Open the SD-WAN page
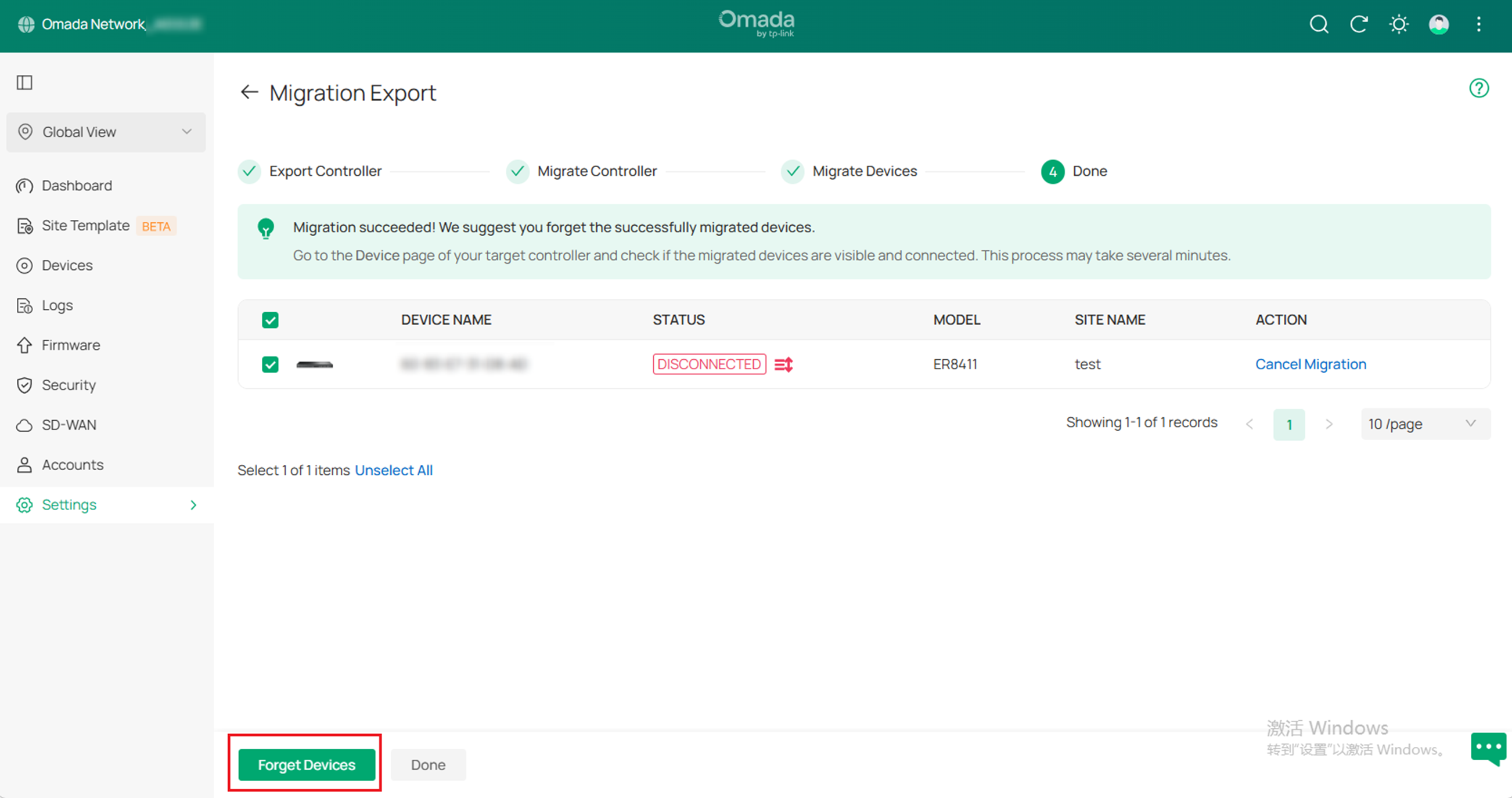This screenshot has height=798, width=1512. pyautogui.click(x=68, y=424)
